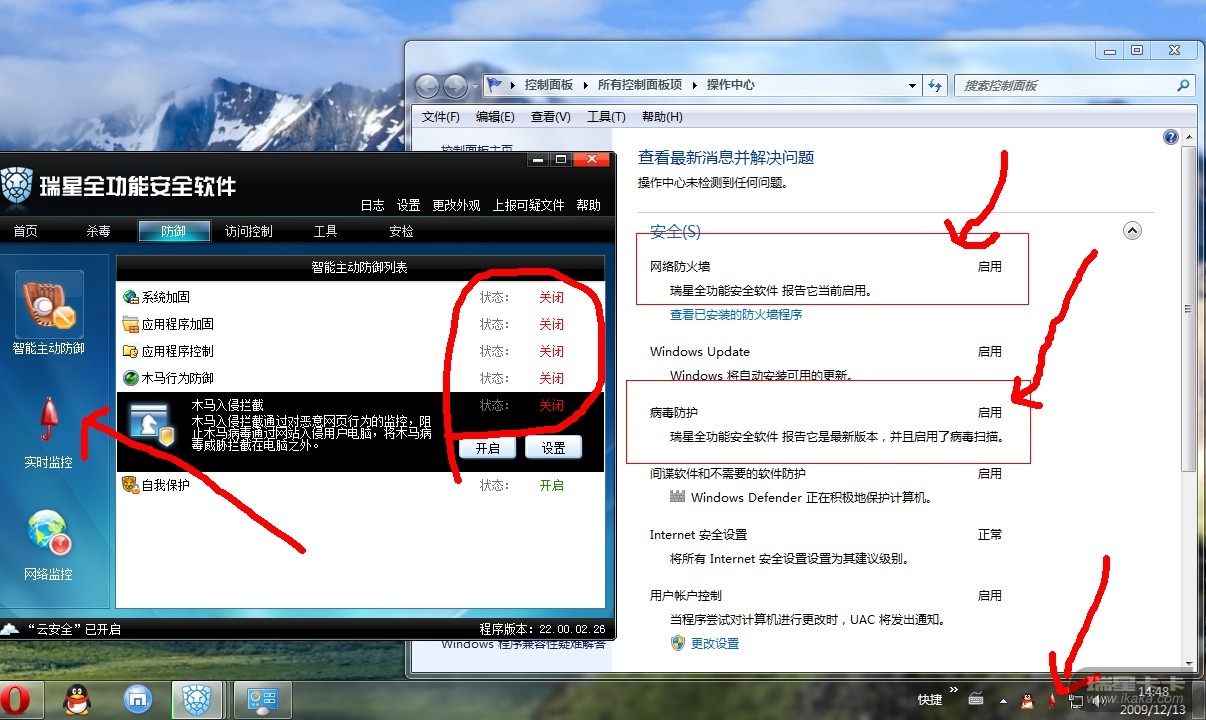Open 日志 in Rising top links
This screenshot has height=720, width=1206.
372,205
